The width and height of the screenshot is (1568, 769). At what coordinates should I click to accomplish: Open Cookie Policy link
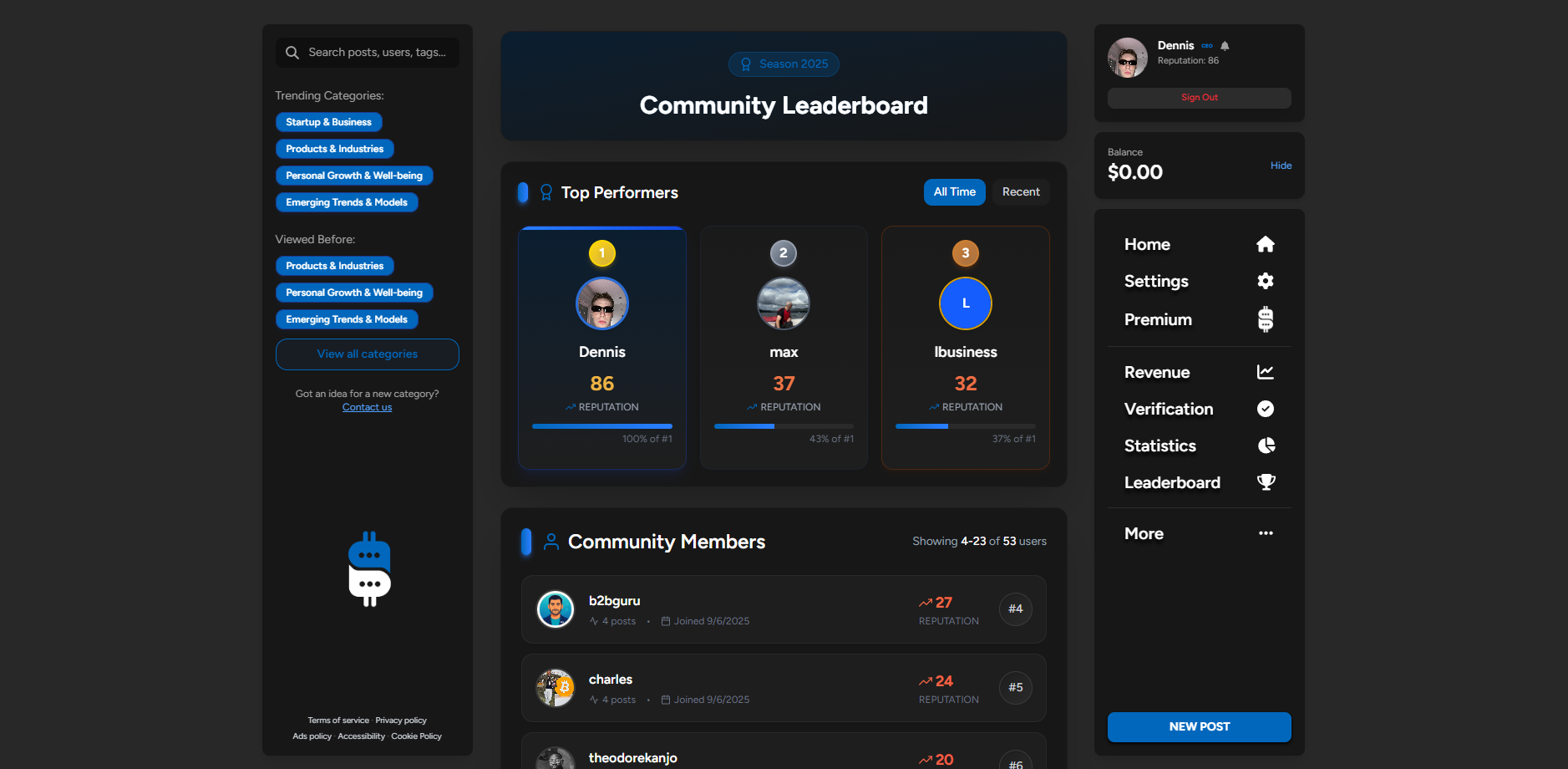(417, 736)
